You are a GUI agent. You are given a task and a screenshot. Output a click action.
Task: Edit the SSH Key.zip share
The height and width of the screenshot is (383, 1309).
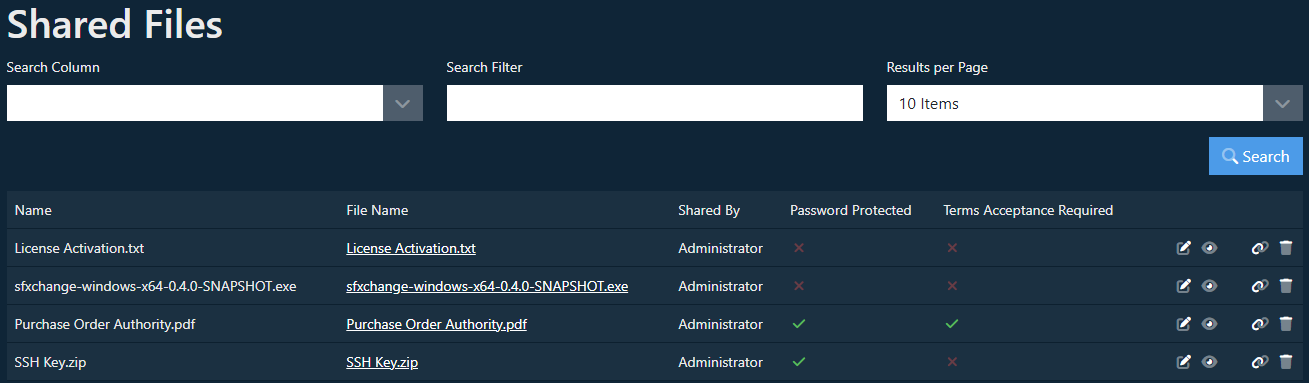coord(1184,362)
